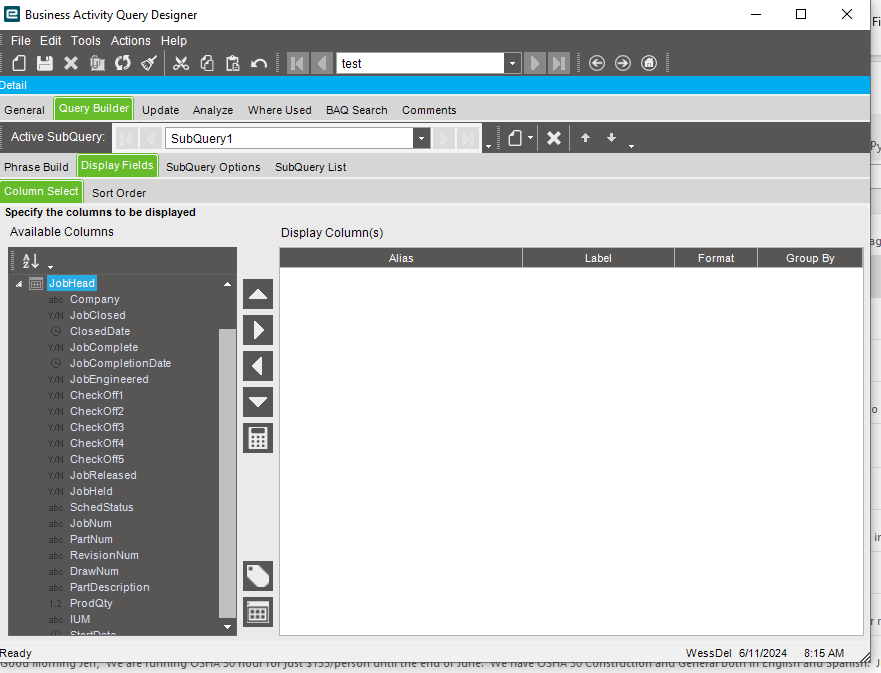The width and height of the screenshot is (881, 673).
Task: Delete the active SubQuery with X icon
Action: click(554, 138)
